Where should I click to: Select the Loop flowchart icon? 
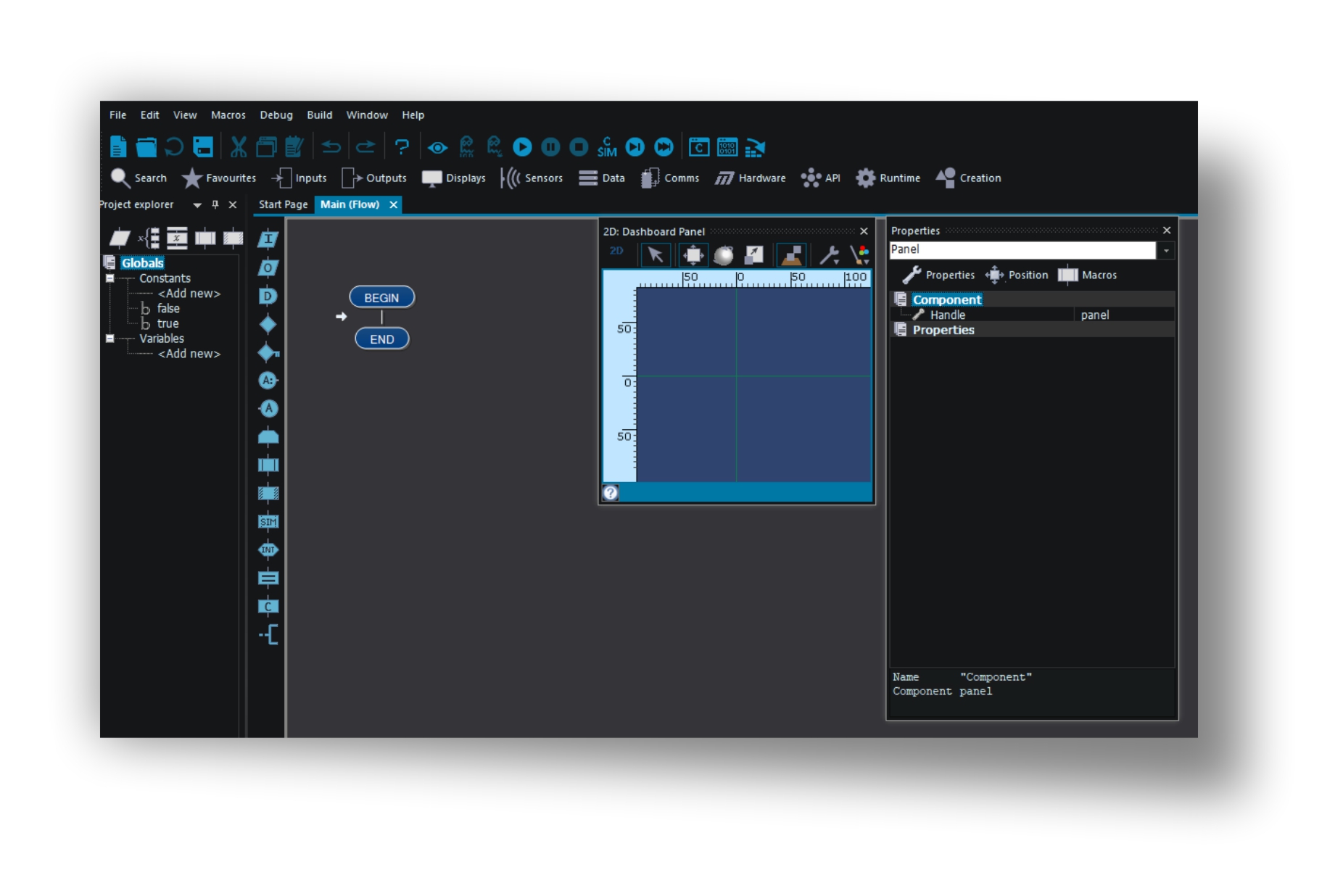point(268,437)
